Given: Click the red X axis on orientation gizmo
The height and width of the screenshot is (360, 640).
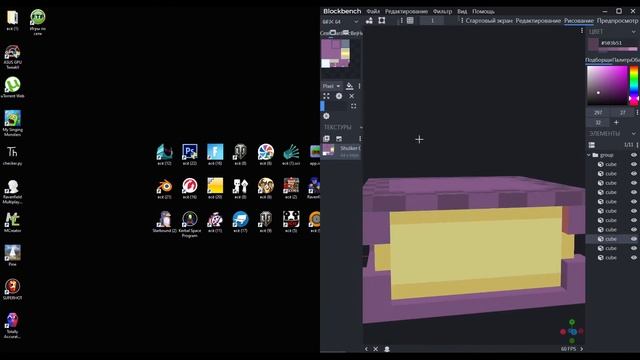Looking at the screenshot, I should coord(563,332).
